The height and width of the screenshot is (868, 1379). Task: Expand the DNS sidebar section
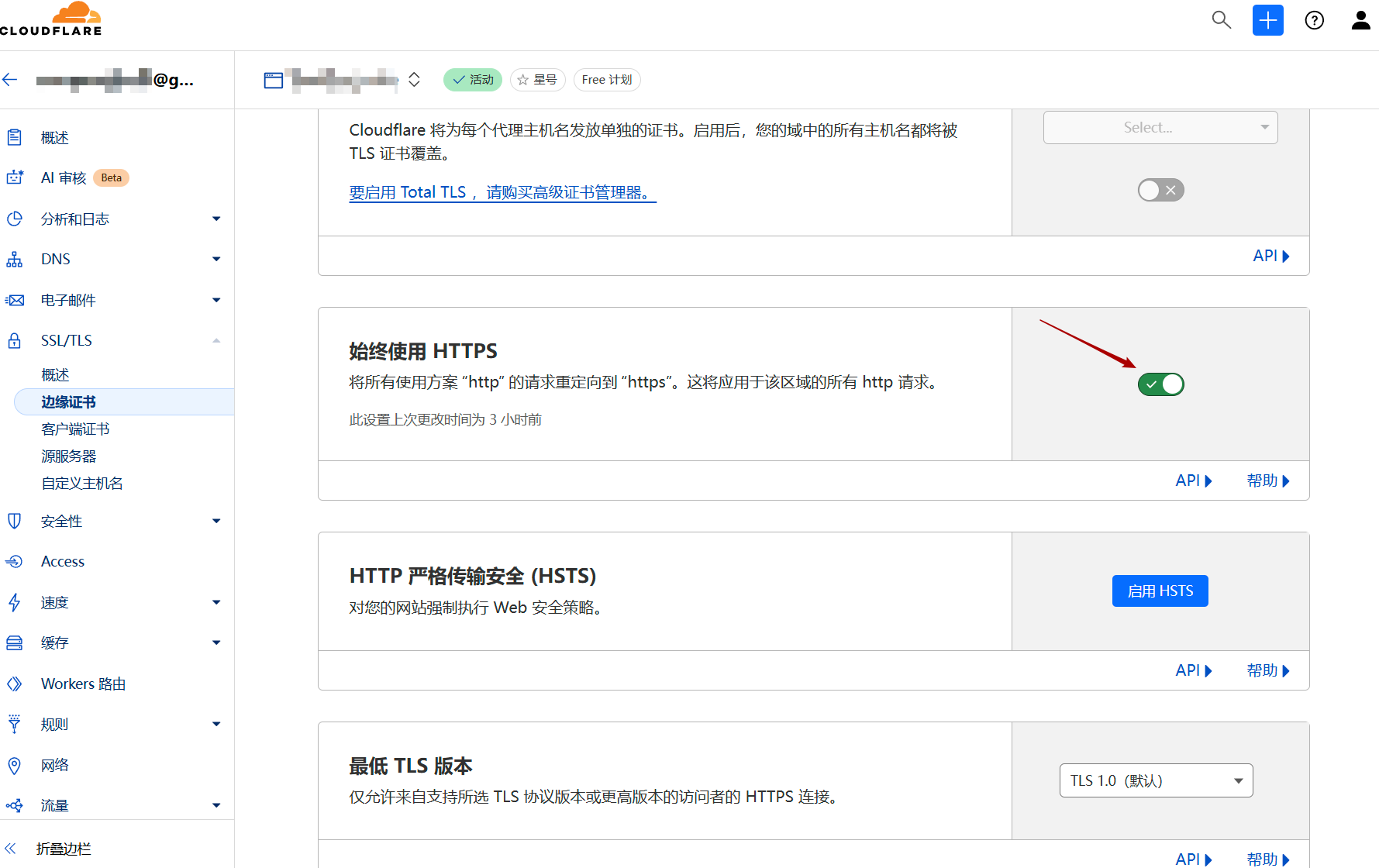click(x=216, y=259)
